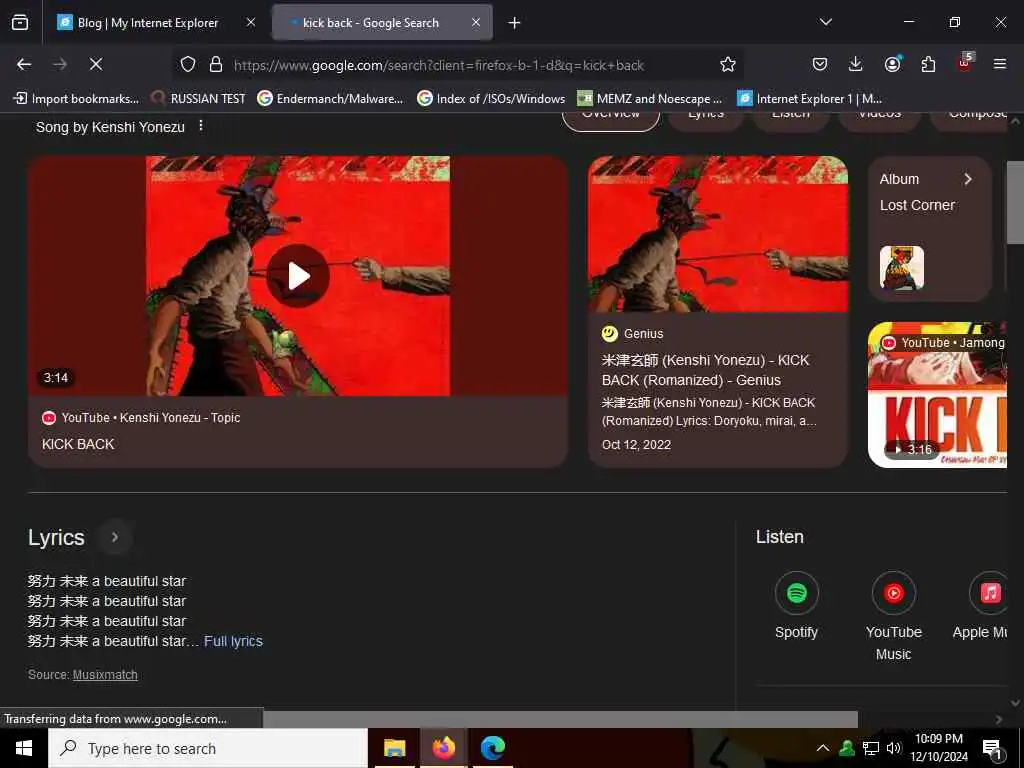Listen on Spotify
Screen dimensions: 1024x768
click(x=796, y=605)
